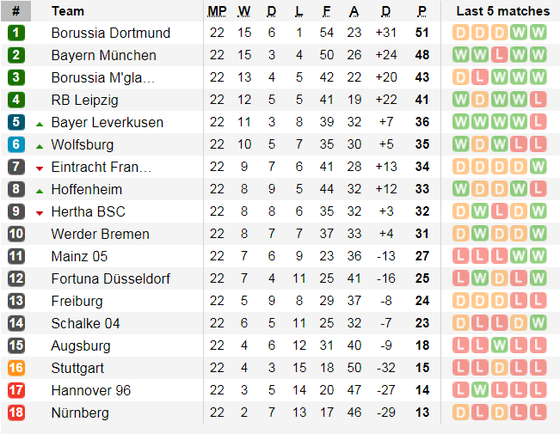560x434 pixels.
Task: Click the green up arrow beside Hoffenheim
Action: pyautogui.click(x=40, y=191)
